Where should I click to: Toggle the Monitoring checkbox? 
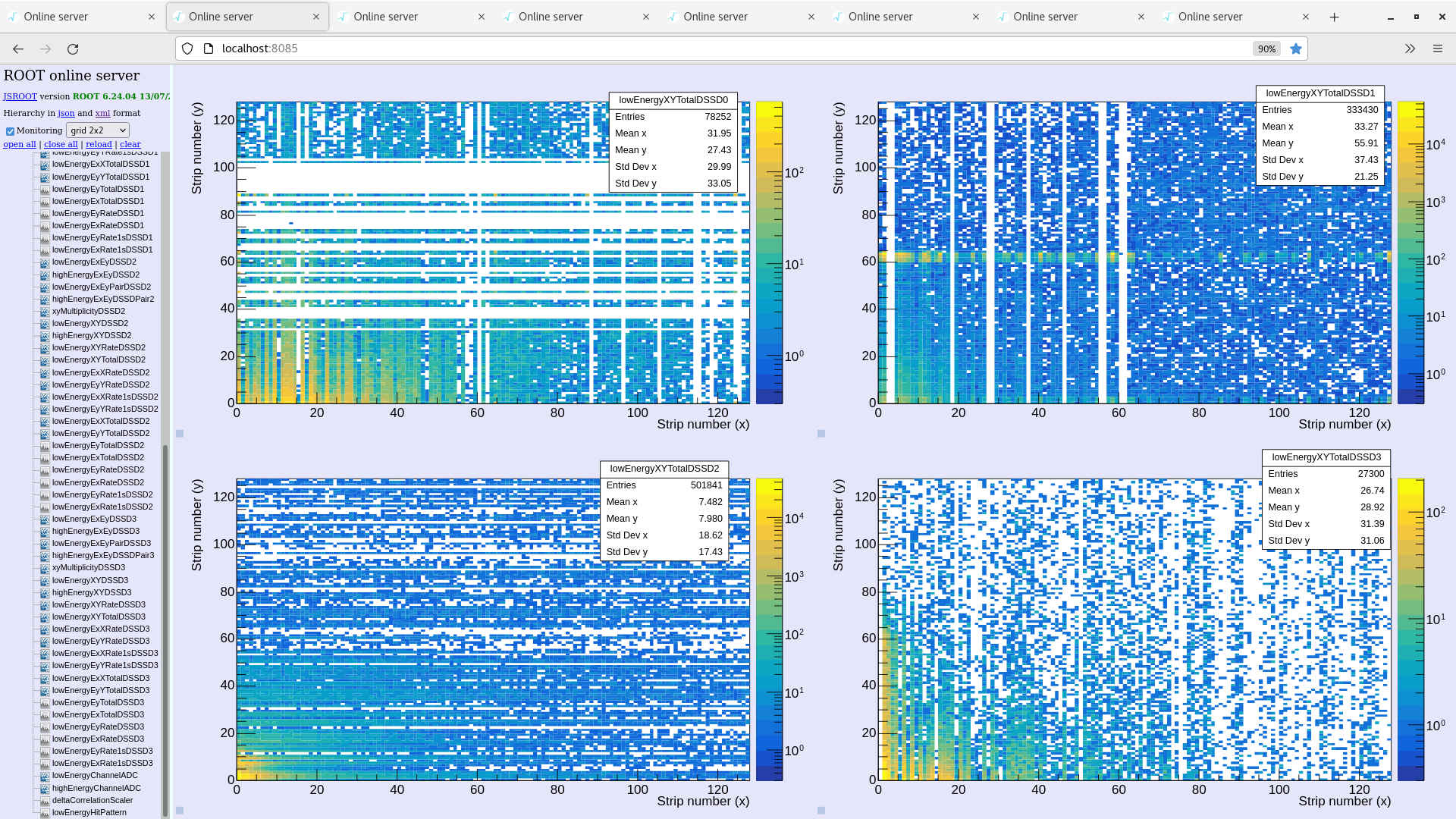coord(10,131)
